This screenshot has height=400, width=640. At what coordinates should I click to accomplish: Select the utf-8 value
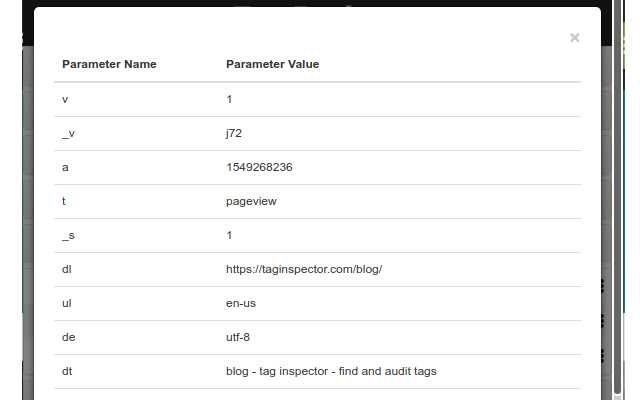(238, 337)
